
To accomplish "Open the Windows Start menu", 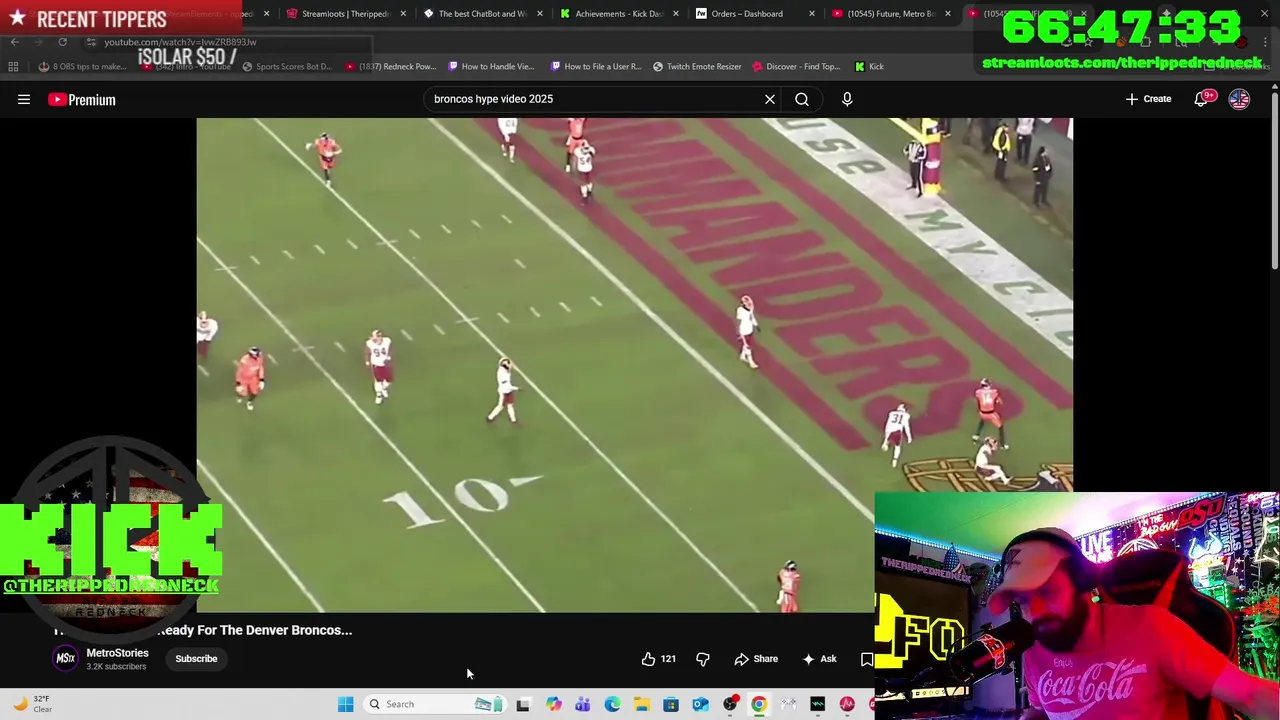I will [345, 704].
